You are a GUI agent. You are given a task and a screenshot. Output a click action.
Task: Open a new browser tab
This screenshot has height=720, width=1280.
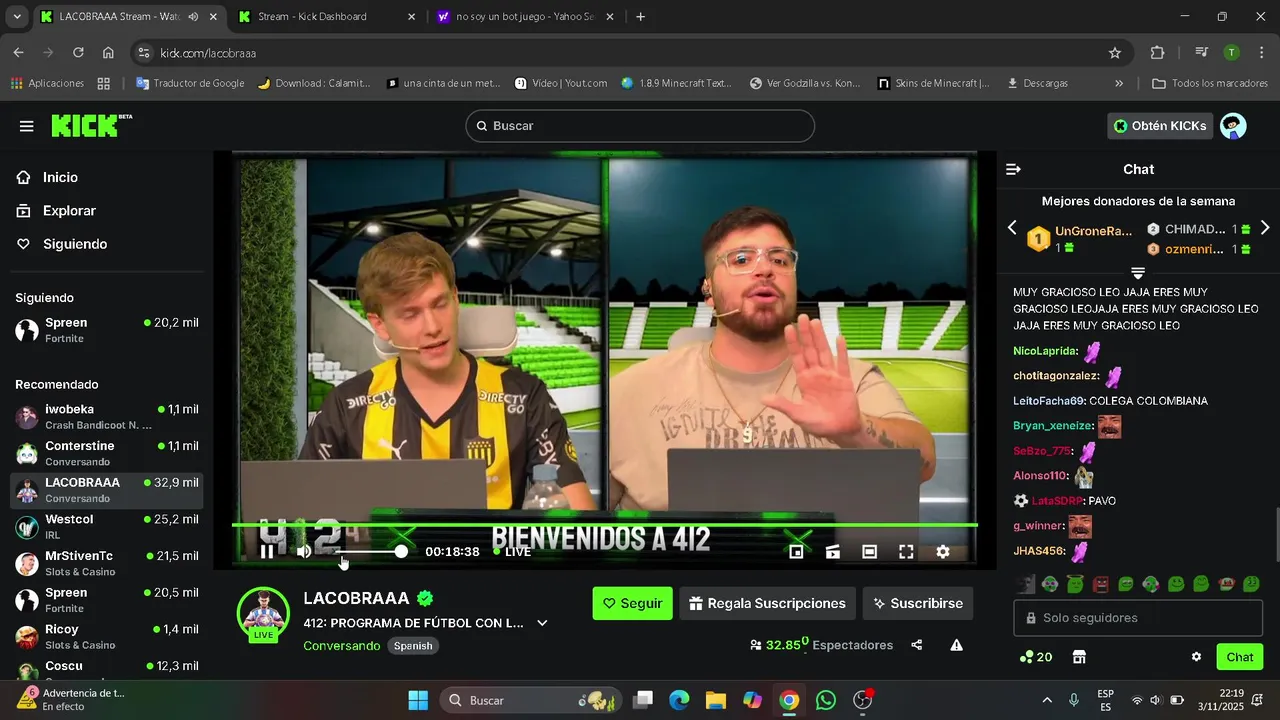click(641, 17)
